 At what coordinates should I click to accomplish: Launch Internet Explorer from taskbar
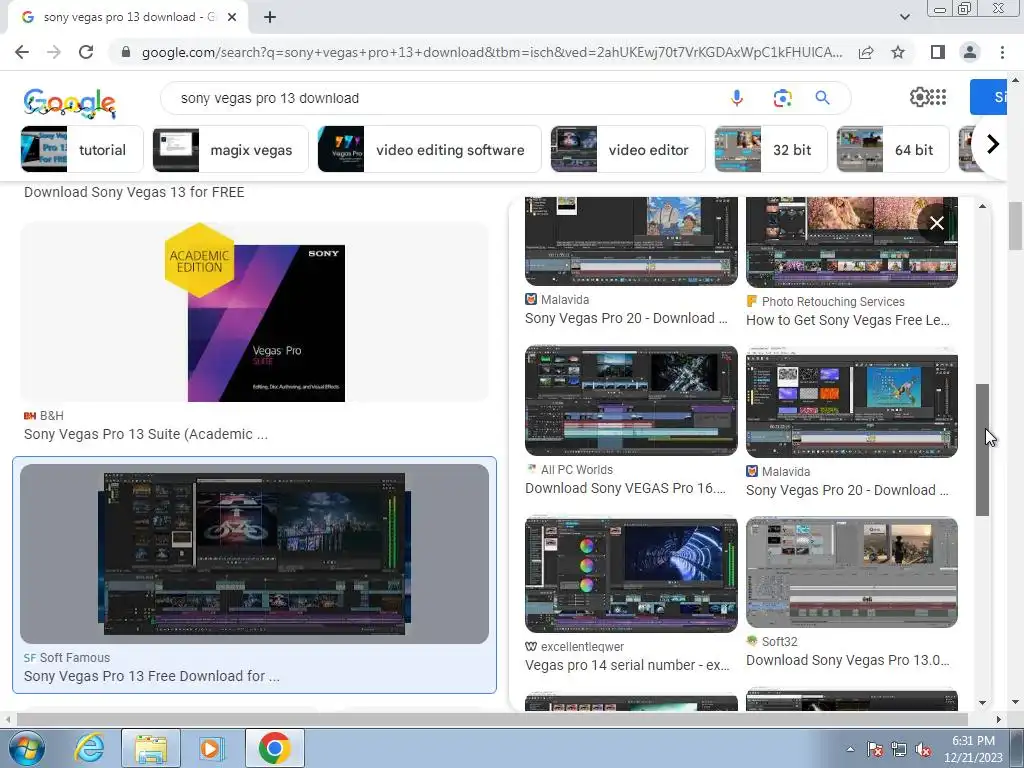(x=89, y=748)
